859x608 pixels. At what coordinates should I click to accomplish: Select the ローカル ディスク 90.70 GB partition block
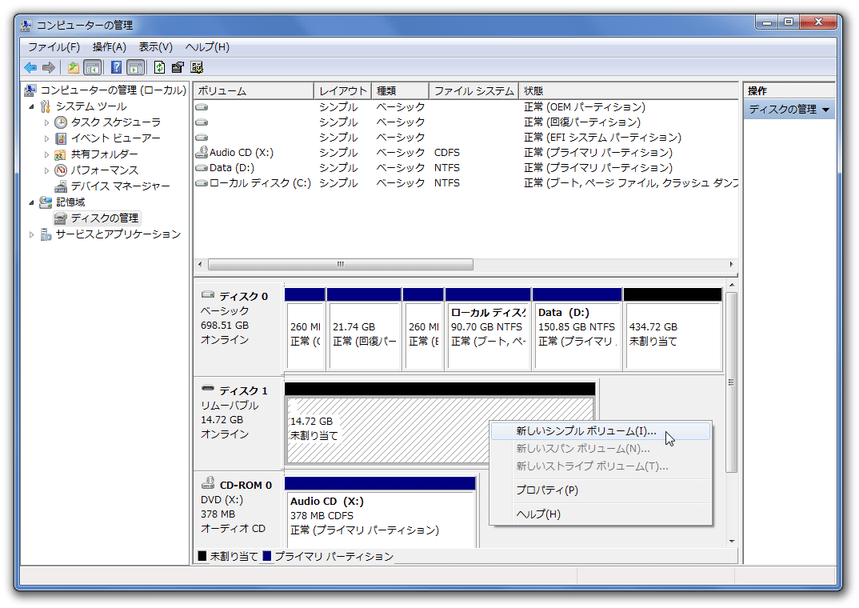[488, 329]
